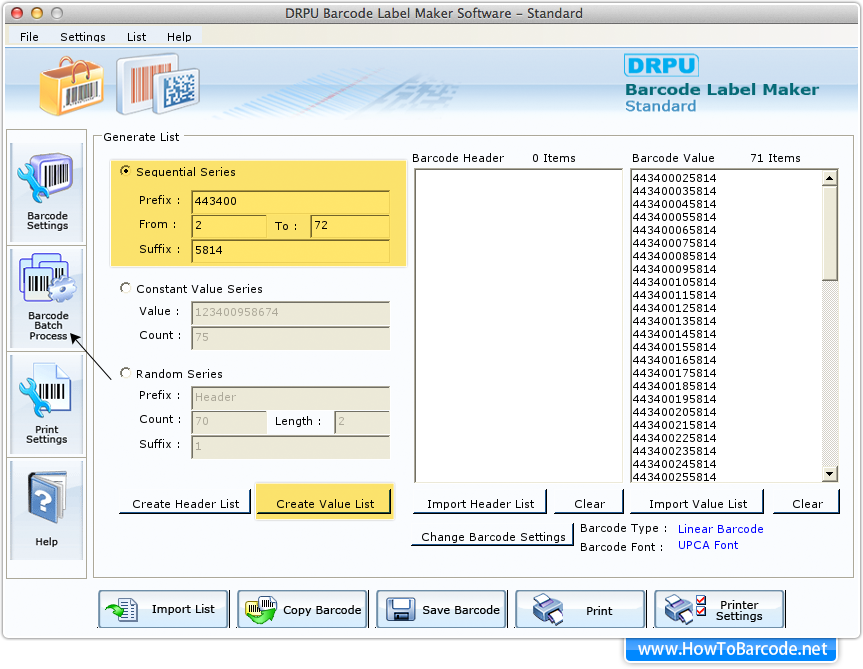The image size is (863, 669).
Task: Click the To field containing 72
Action: click(x=350, y=226)
